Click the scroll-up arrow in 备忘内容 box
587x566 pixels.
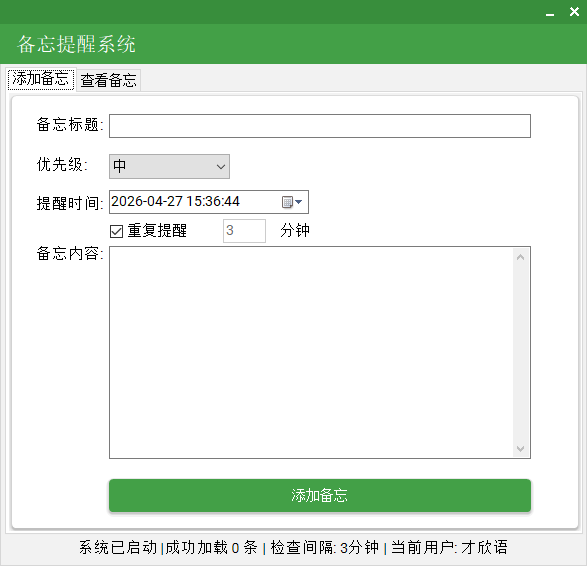click(520, 257)
